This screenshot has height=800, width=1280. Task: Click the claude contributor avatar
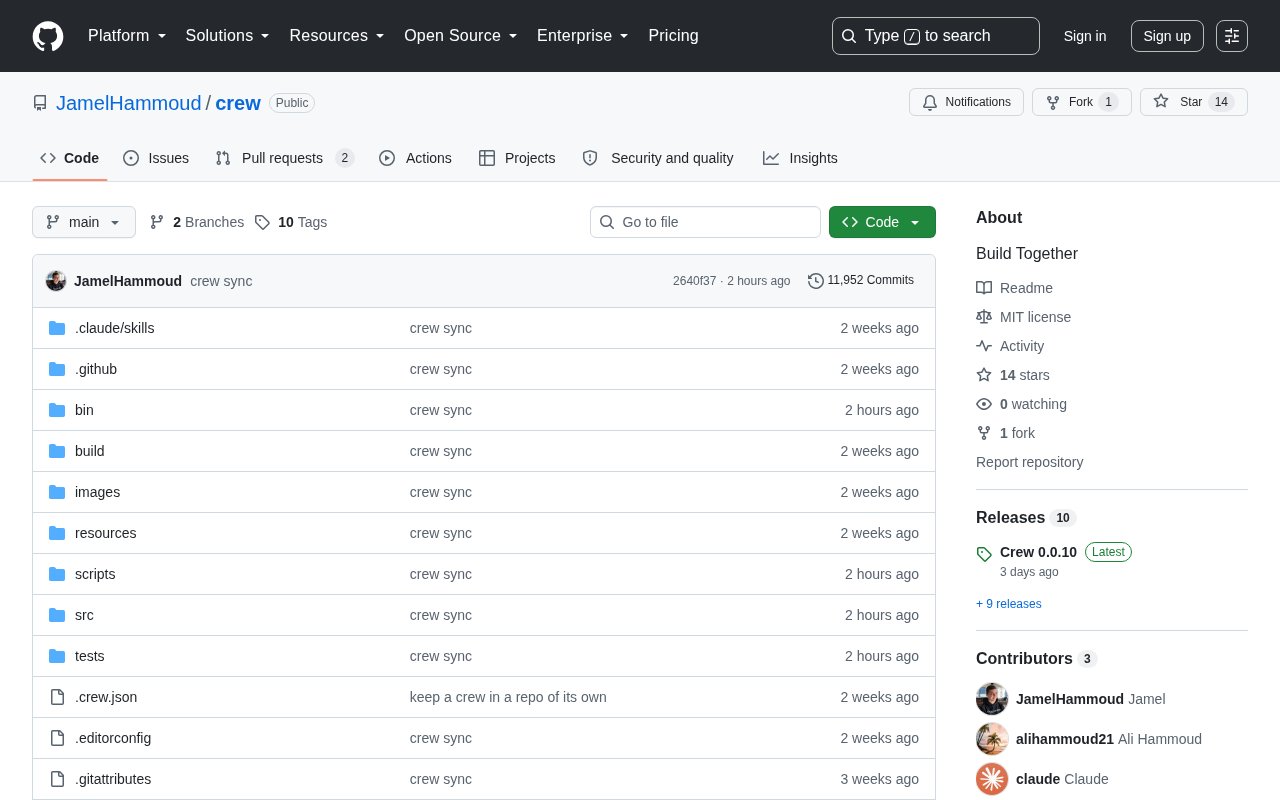[x=992, y=779]
